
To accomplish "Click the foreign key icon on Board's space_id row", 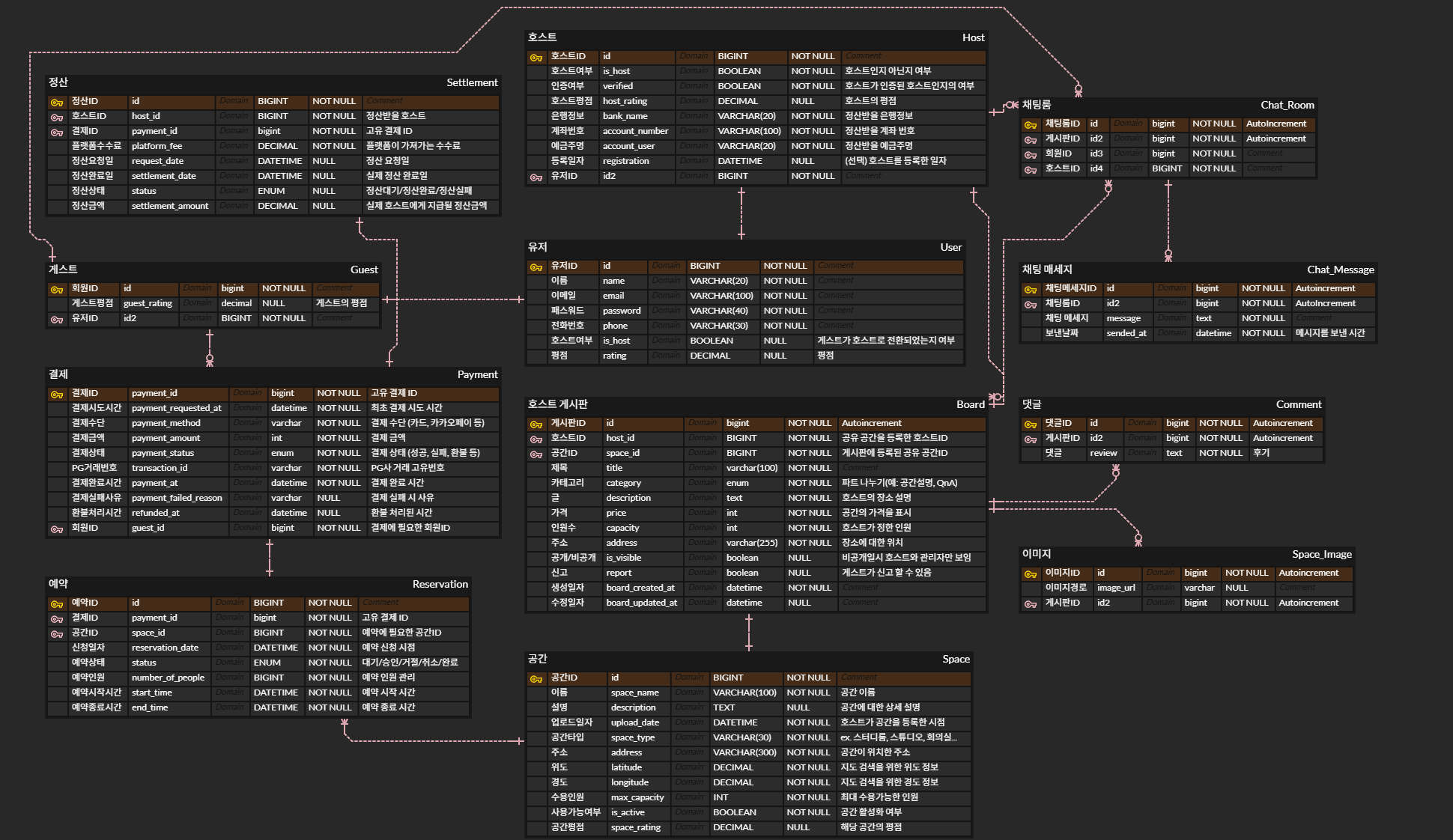I will pos(536,454).
